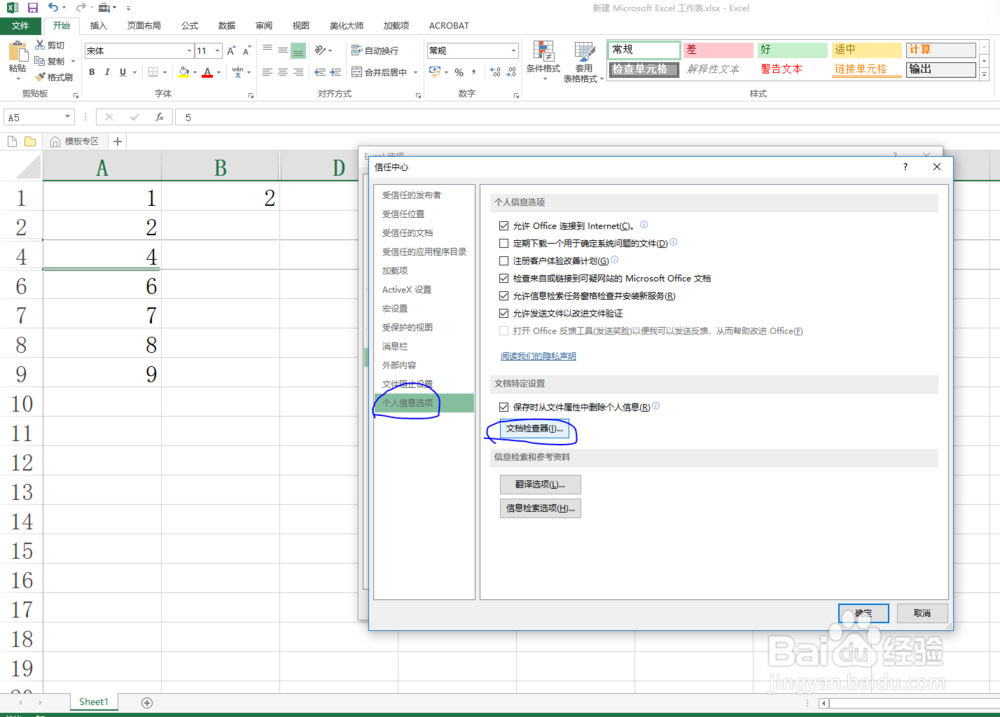Click the Save icon in quick access toolbar

pyautogui.click(x=33, y=8)
